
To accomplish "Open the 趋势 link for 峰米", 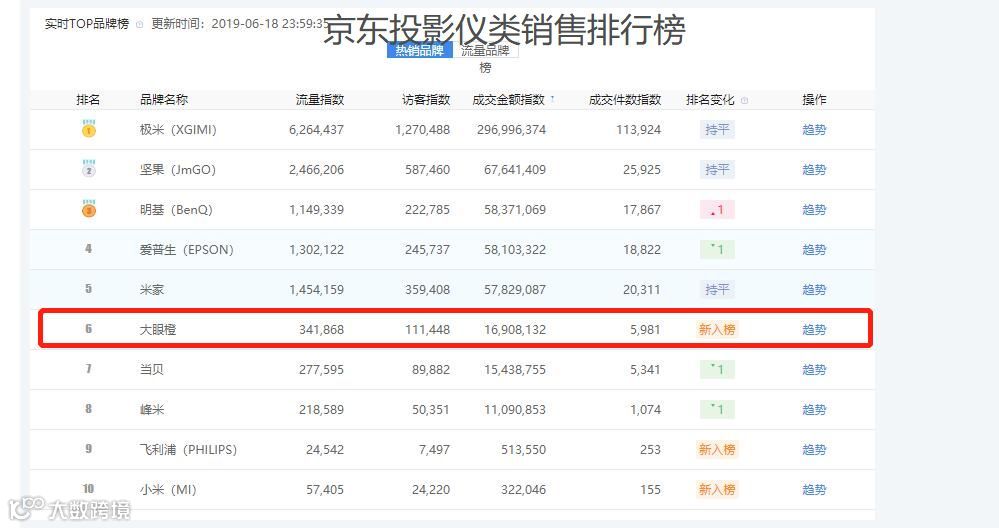I will (814, 410).
